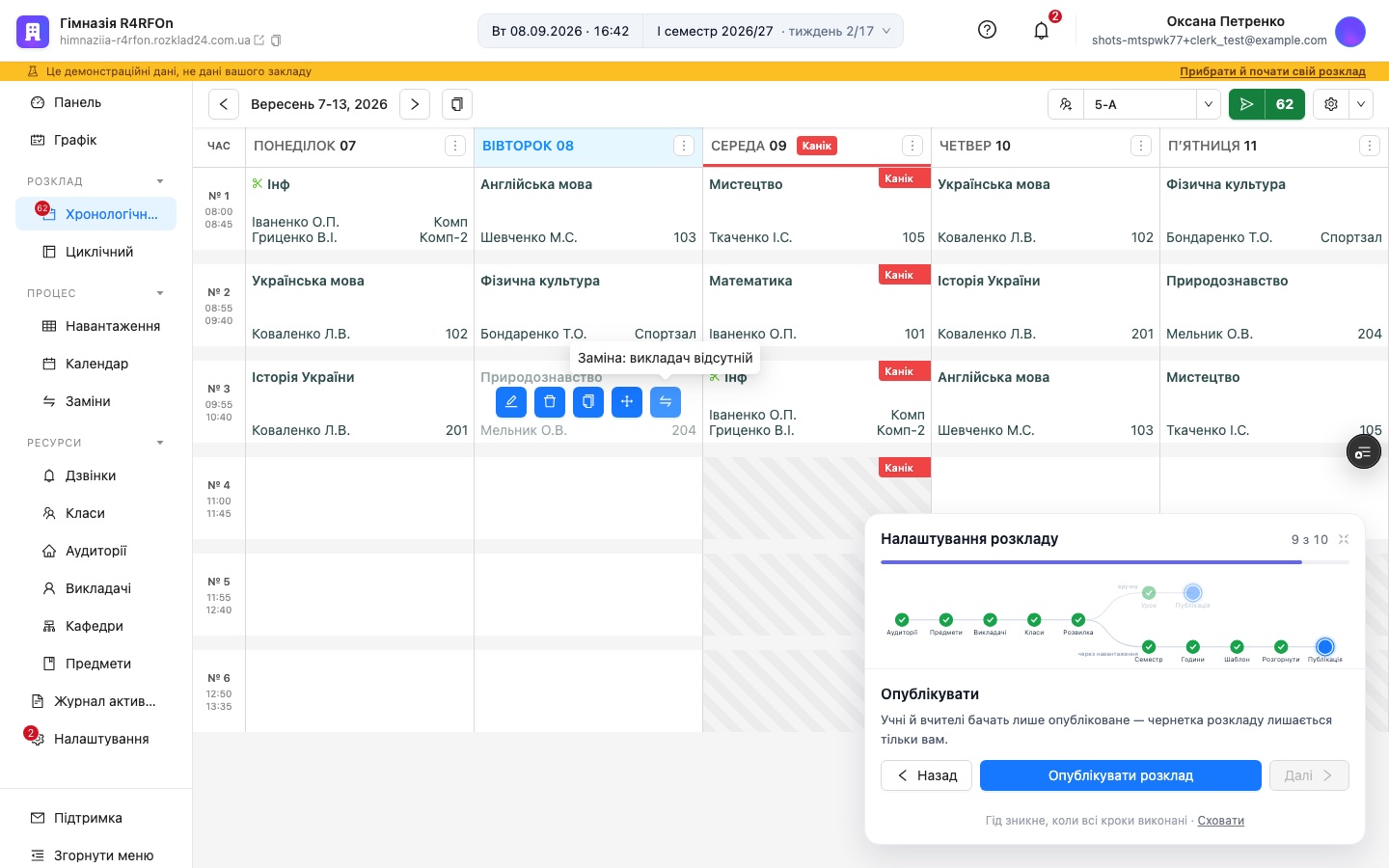The height and width of the screenshot is (868, 1389).
Task: Open Викладачі in the sidebar
Action: click(95, 588)
